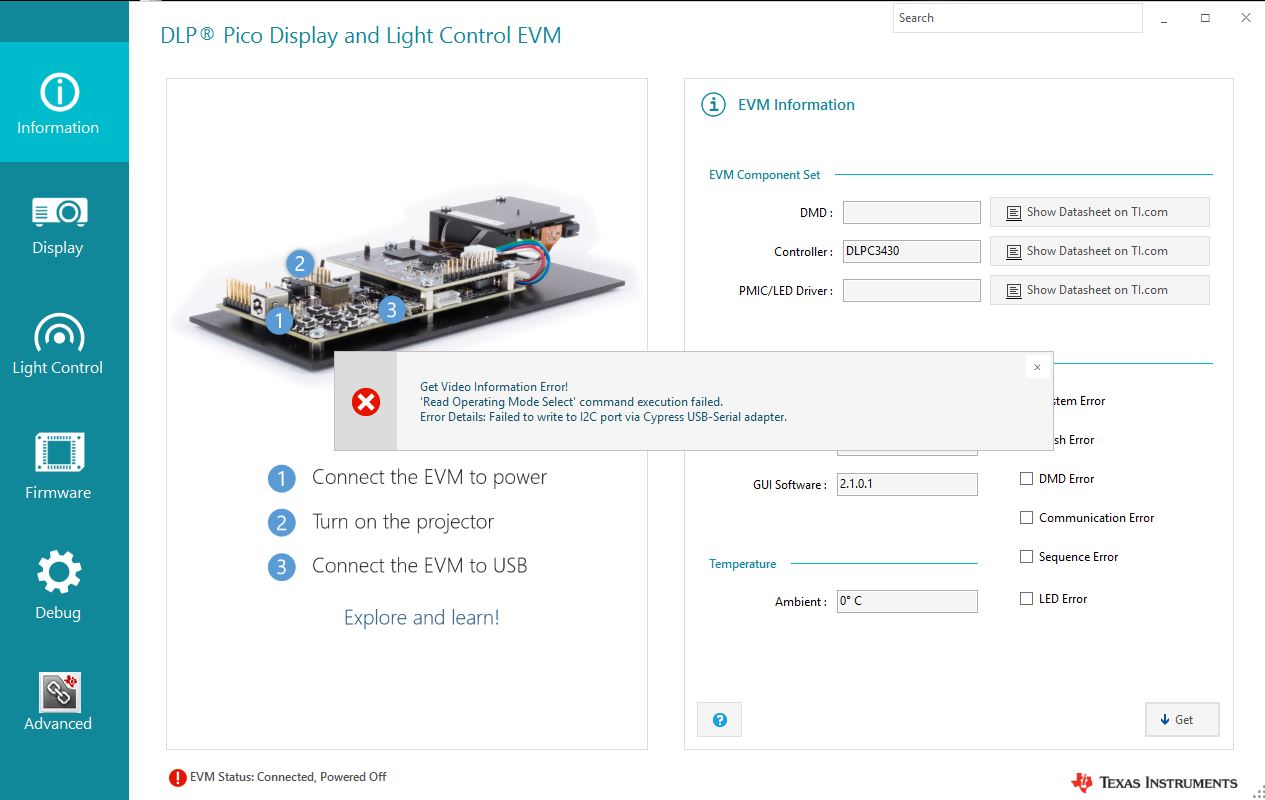
Task: Close the Get Video Information error dialog
Action: [1037, 367]
